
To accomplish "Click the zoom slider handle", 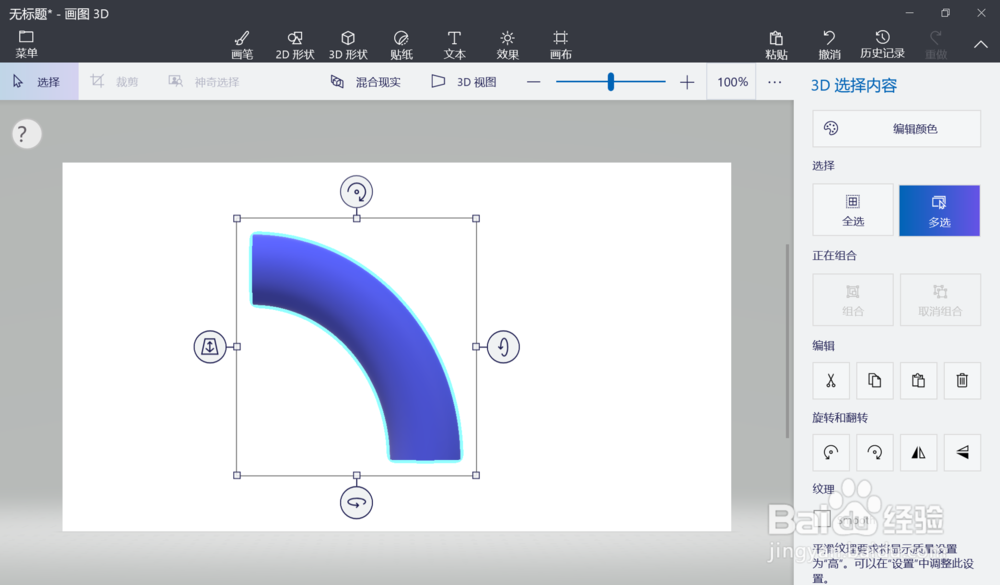I will pos(611,82).
